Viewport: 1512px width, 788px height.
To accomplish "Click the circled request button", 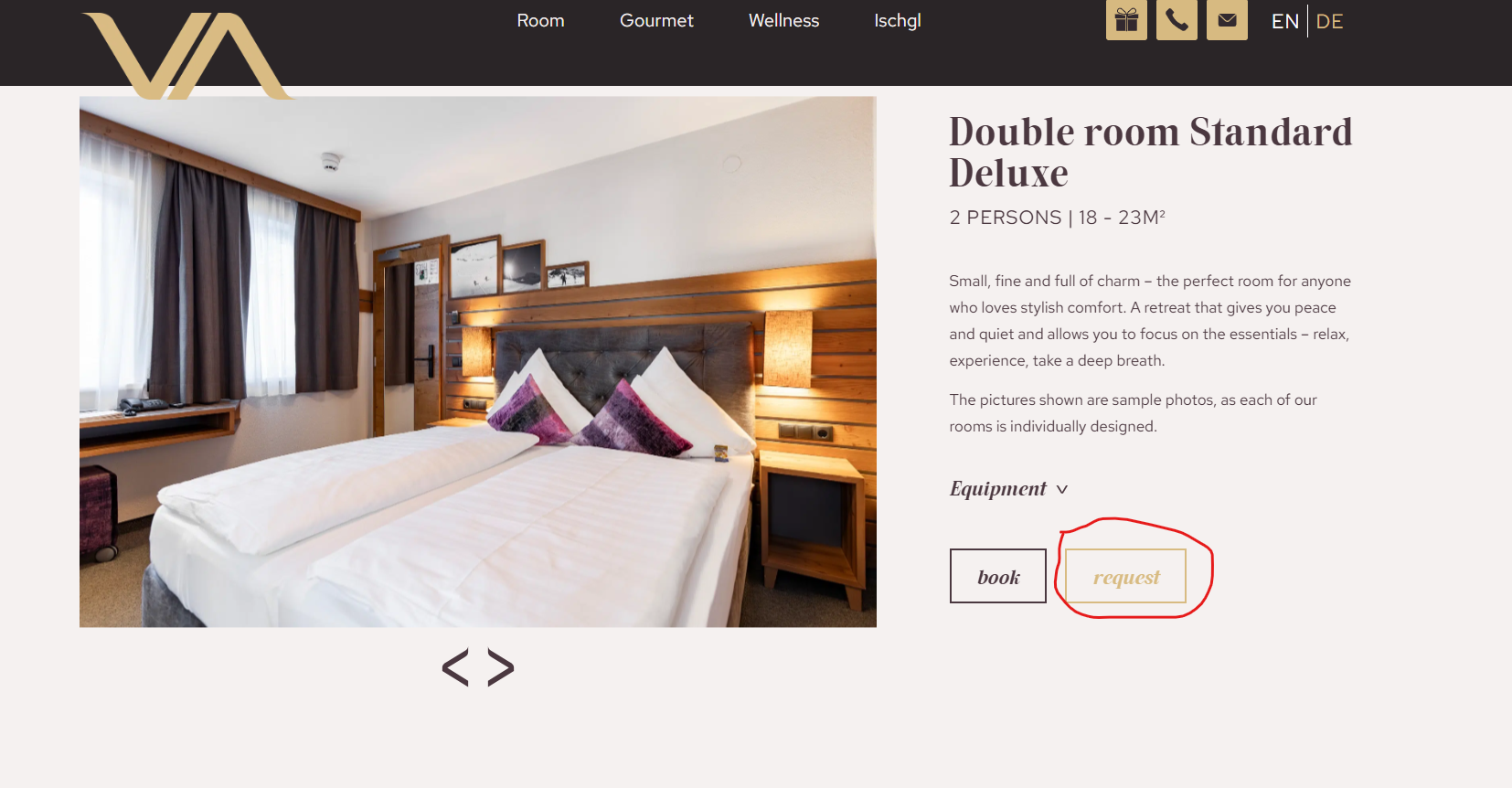I will (x=1126, y=576).
